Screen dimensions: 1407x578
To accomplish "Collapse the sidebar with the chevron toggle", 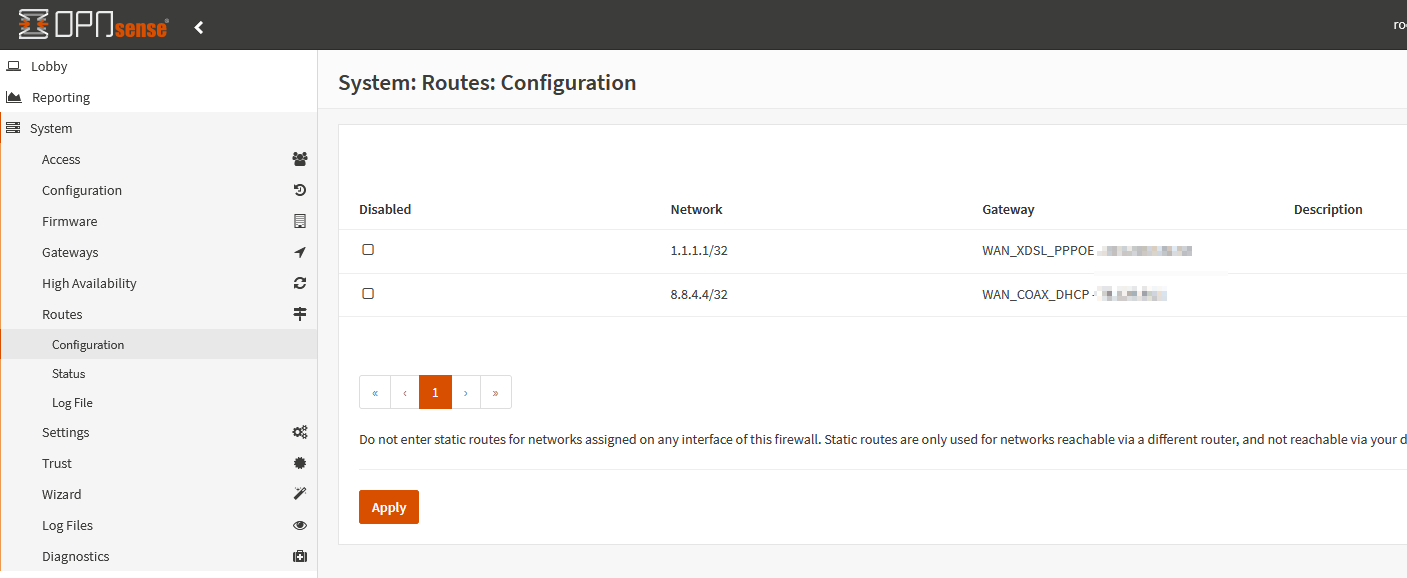I will tap(199, 27).
